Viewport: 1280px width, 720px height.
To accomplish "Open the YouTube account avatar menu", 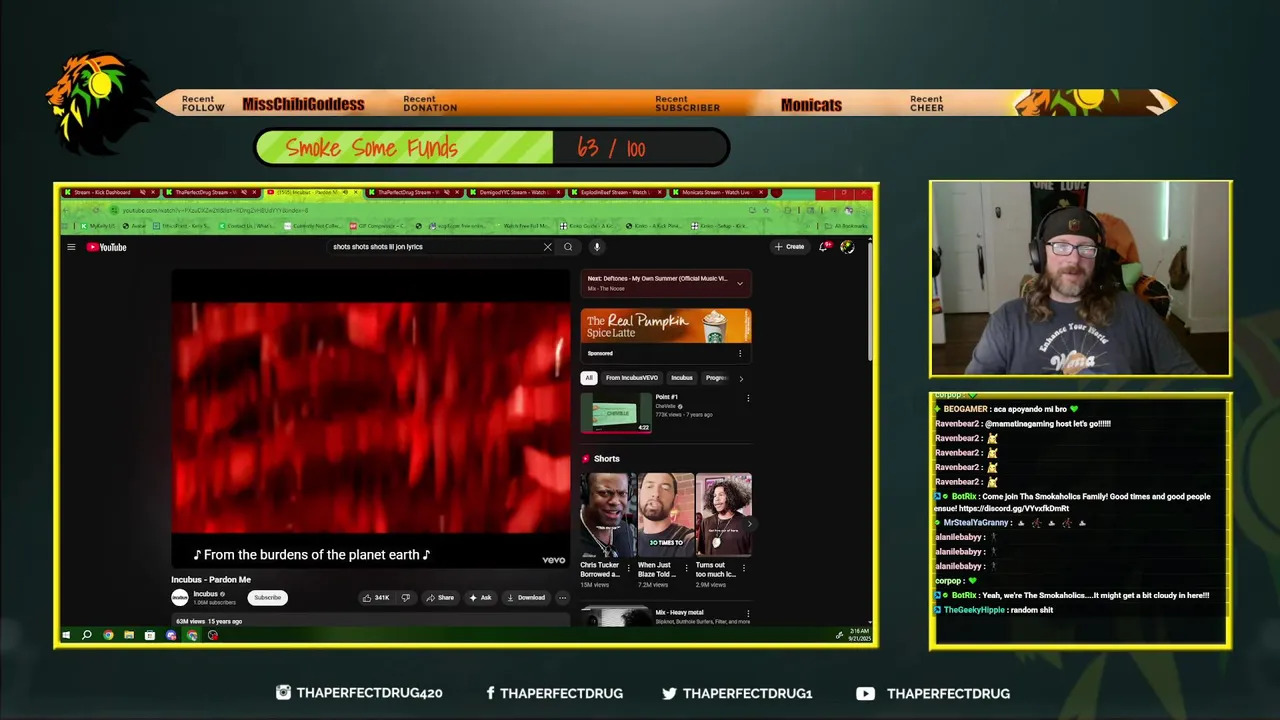I will pos(847,247).
